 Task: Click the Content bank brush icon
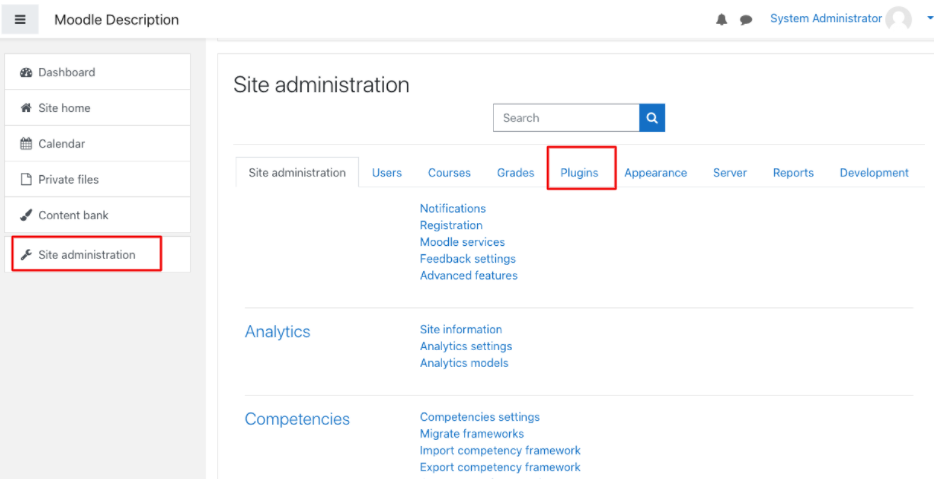pyautogui.click(x=26, y=216)
